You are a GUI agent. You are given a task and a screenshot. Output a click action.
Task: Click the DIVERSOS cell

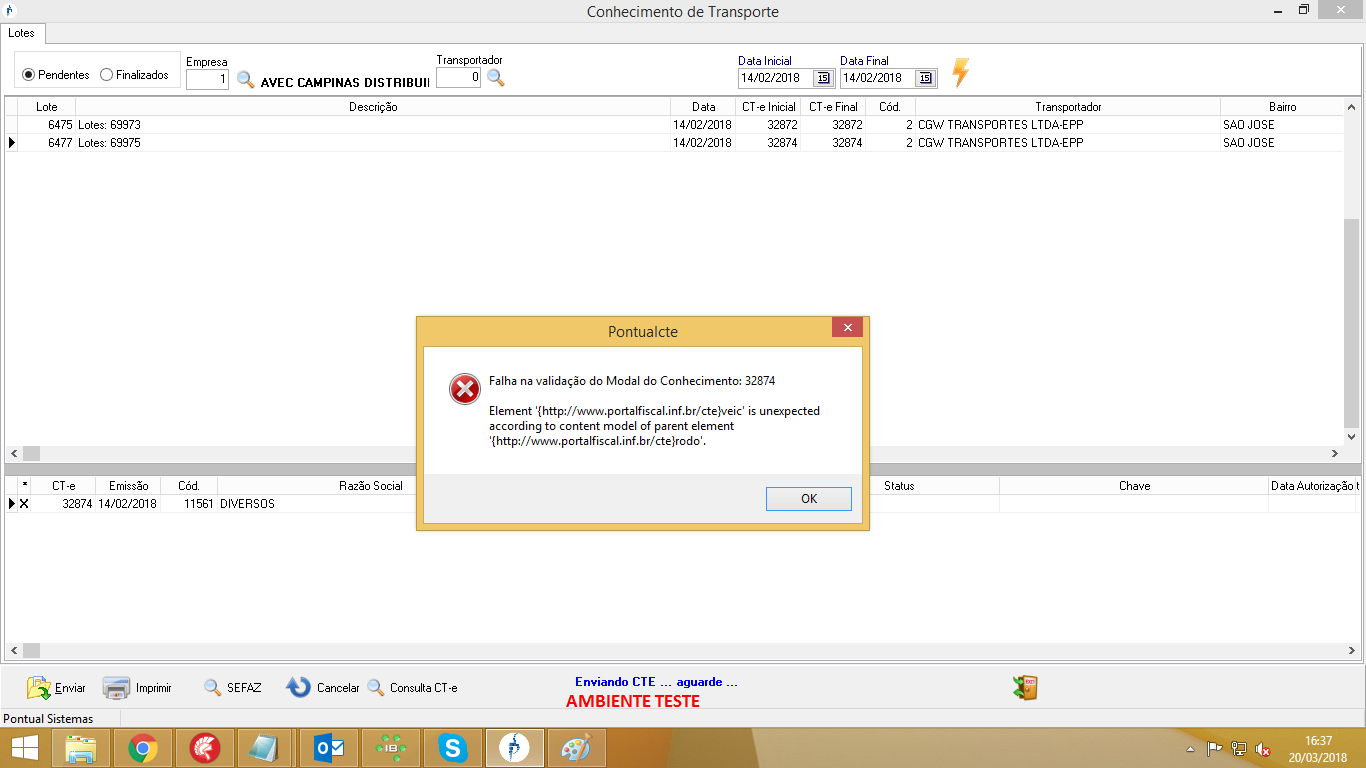point(247,504)
